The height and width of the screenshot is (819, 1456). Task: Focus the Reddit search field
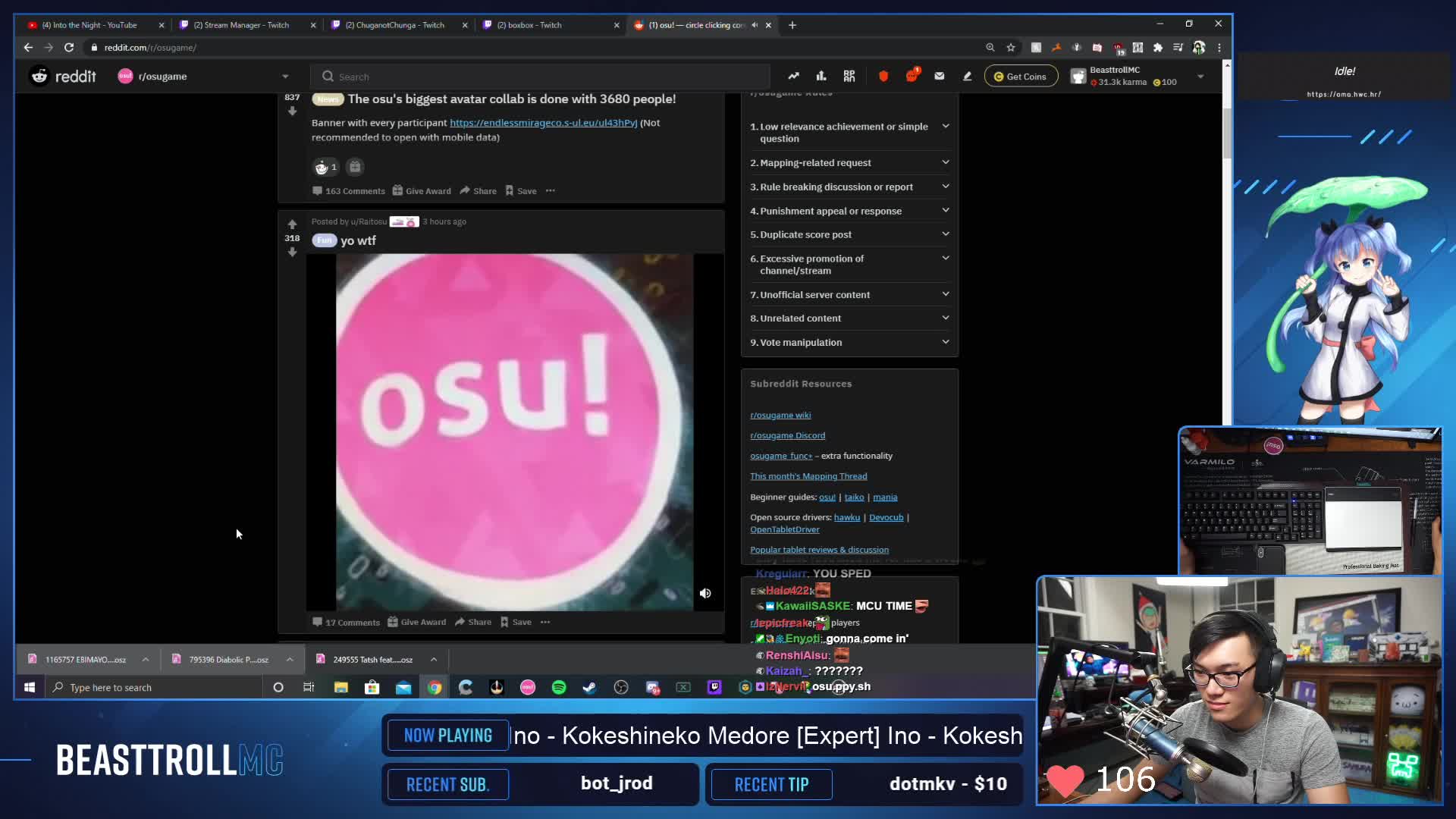click(540, 77)
